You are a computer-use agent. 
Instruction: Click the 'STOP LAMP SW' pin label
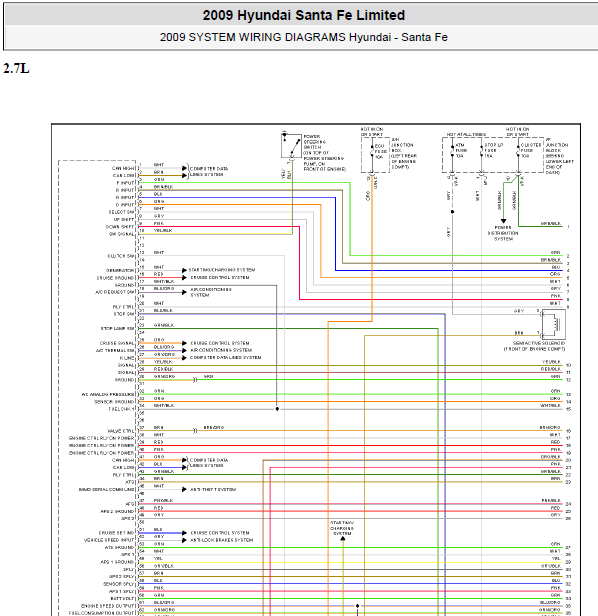point(117,328)
